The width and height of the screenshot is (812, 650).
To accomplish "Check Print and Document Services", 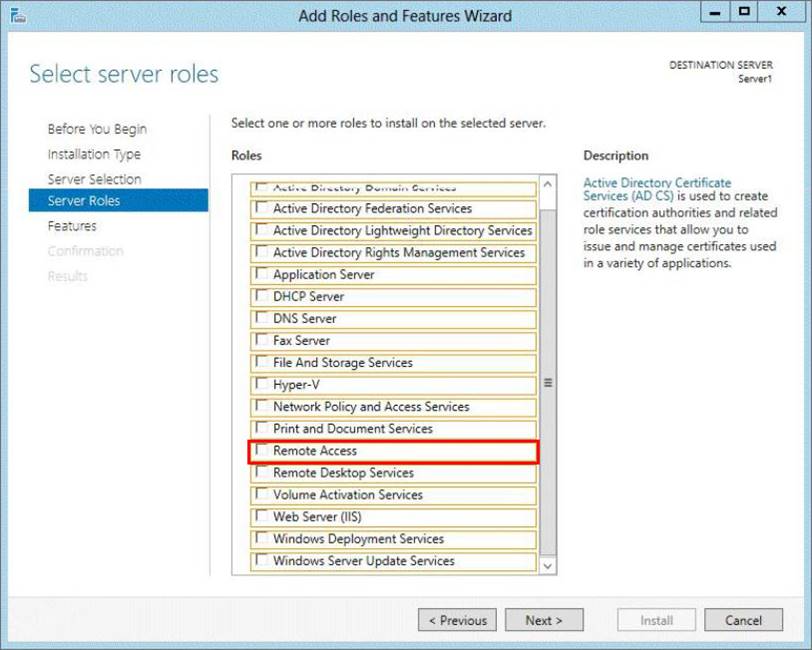I will (262, 429).
